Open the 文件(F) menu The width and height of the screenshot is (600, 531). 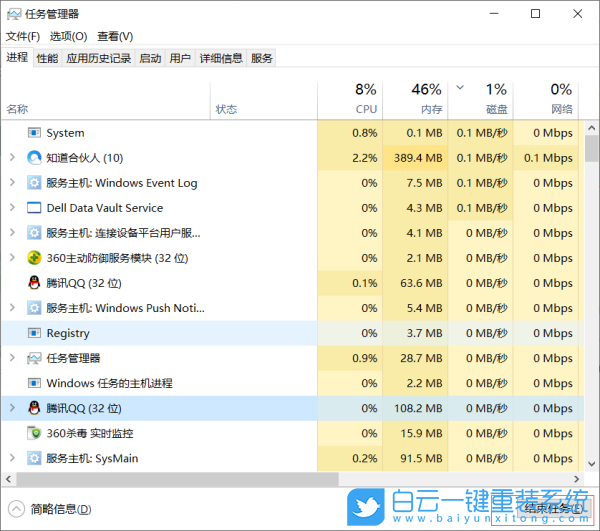click(23, 36)
